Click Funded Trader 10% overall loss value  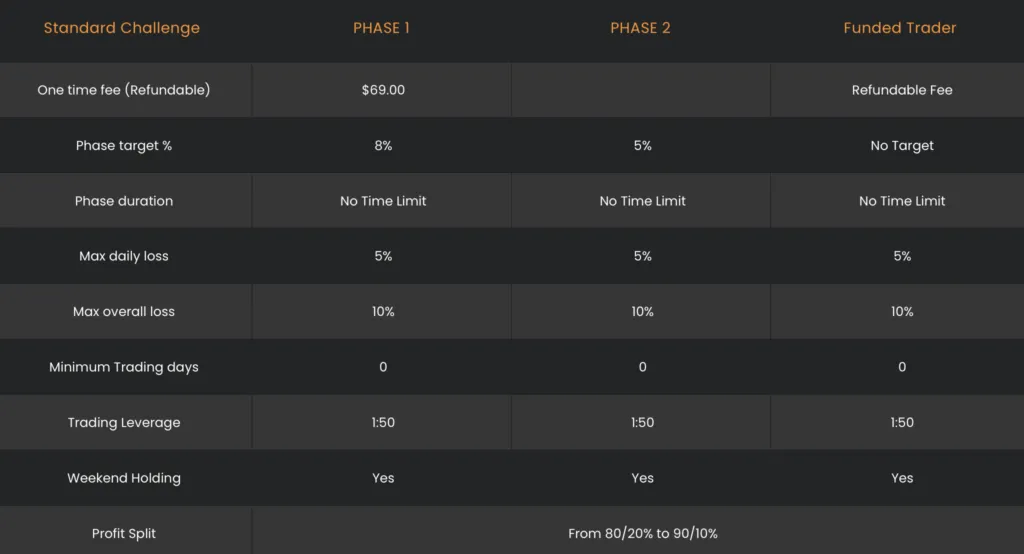(x=902, y=312)
